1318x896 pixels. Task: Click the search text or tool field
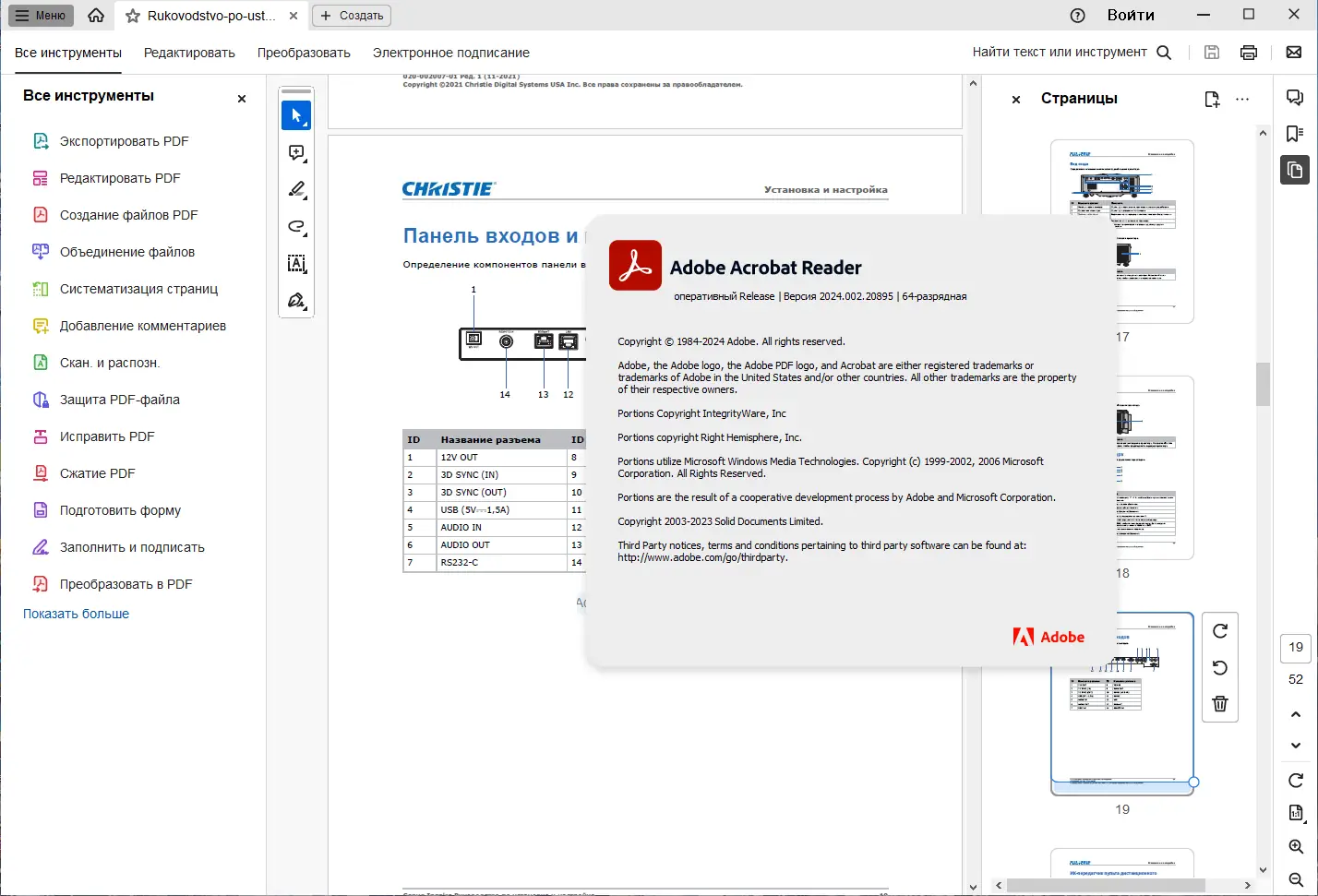(x=1060, y=53)
